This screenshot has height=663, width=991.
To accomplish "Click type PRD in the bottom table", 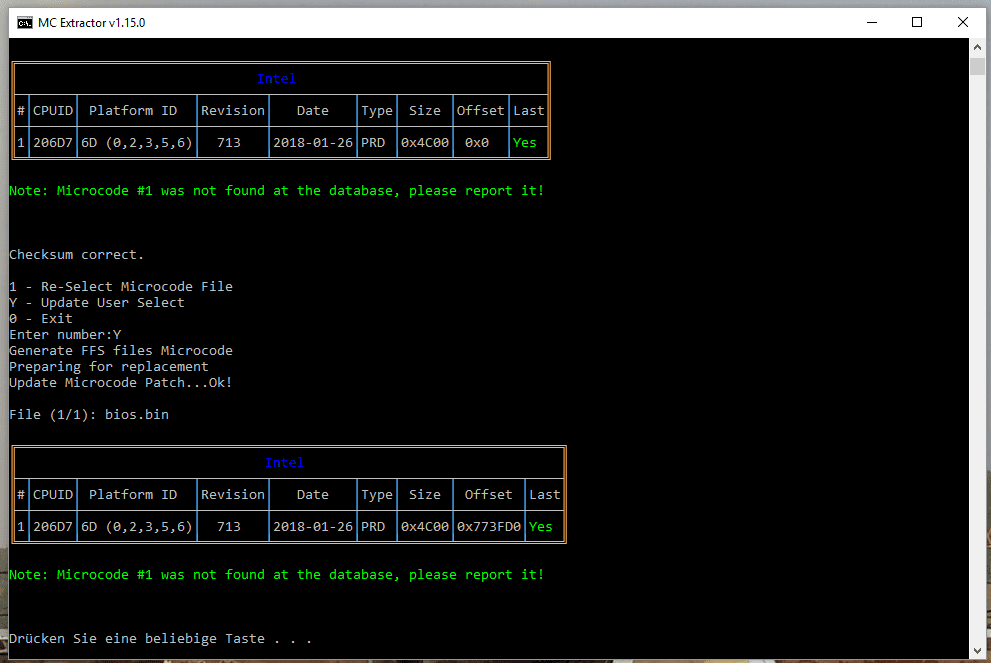I will pos(373,527).
